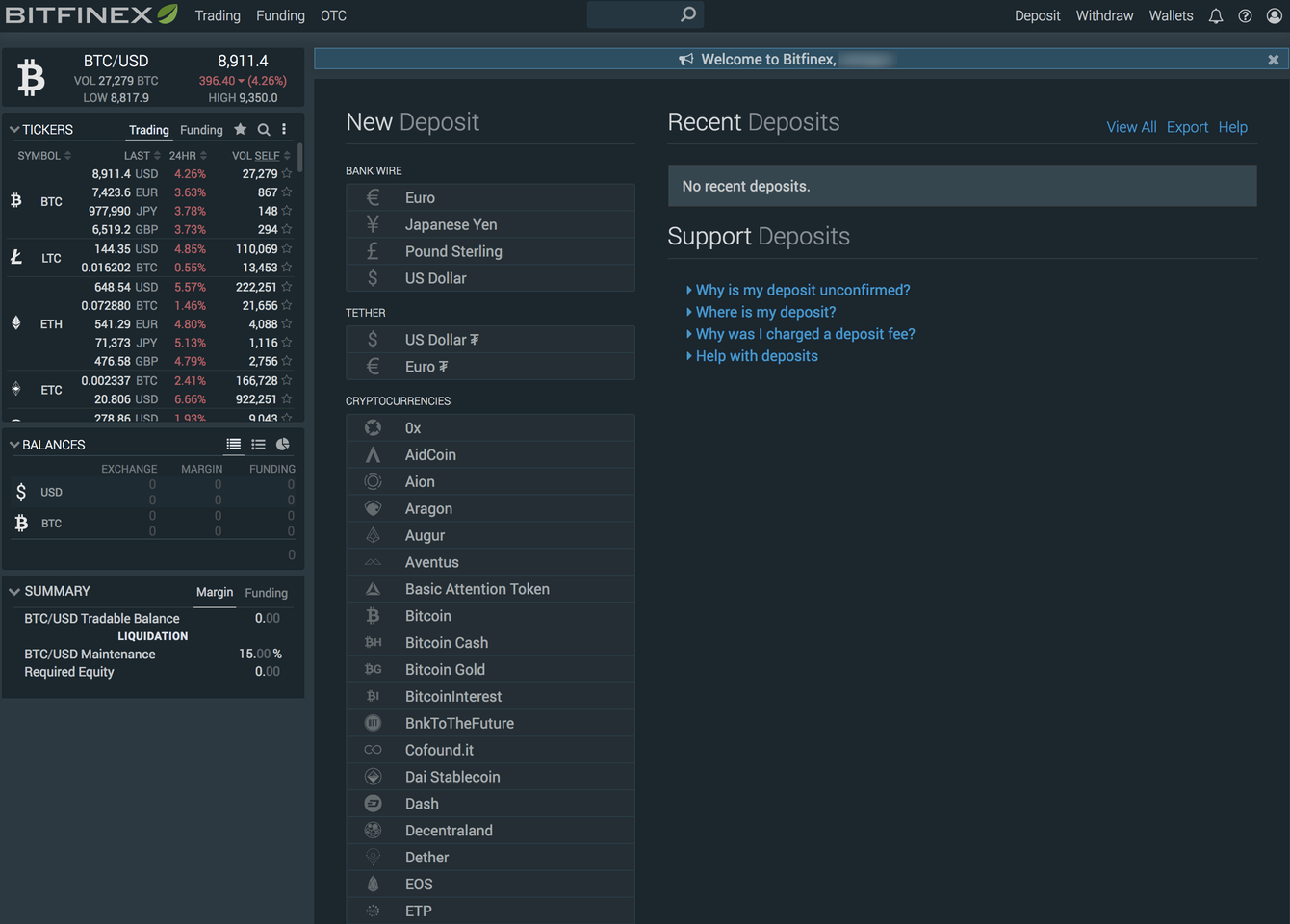
Task: Open the help question mark icon
Action: pos(1245,15)
